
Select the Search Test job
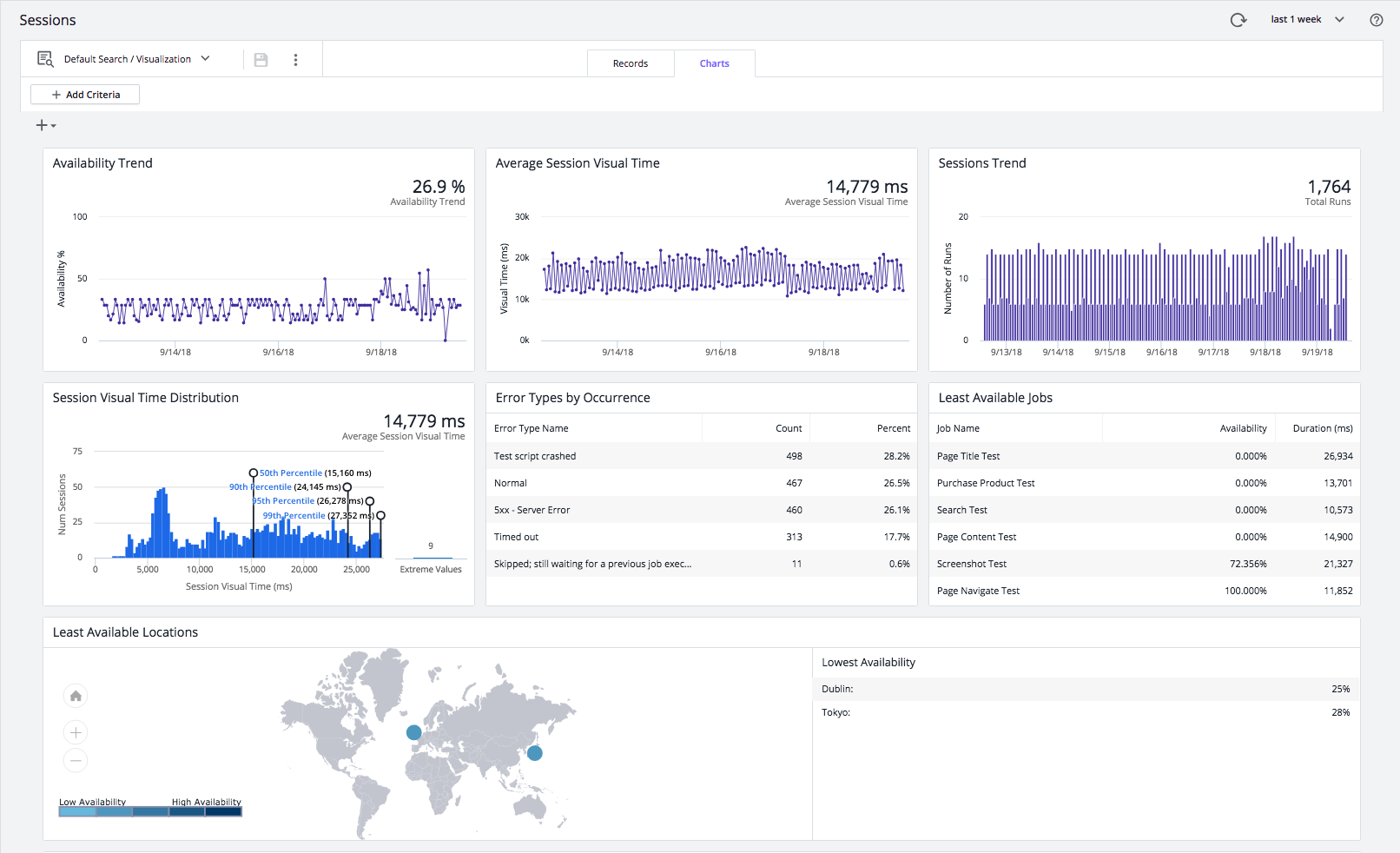(x=1145, y=510)
